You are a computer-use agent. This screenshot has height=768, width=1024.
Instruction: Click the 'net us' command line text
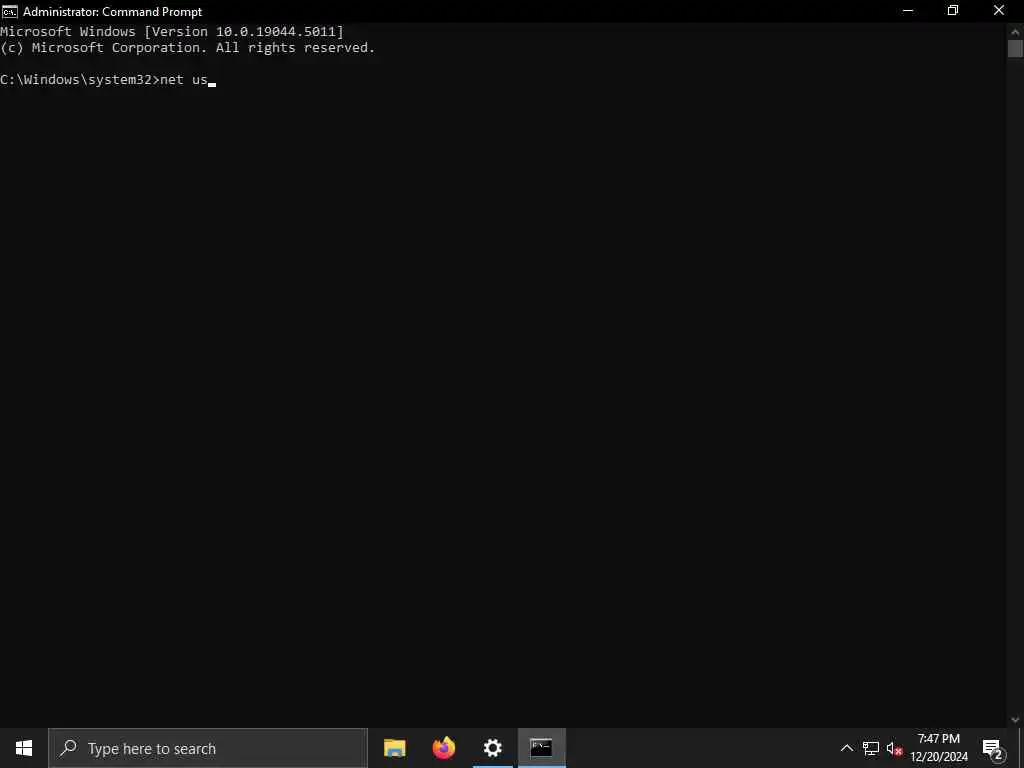click(184, 80)
